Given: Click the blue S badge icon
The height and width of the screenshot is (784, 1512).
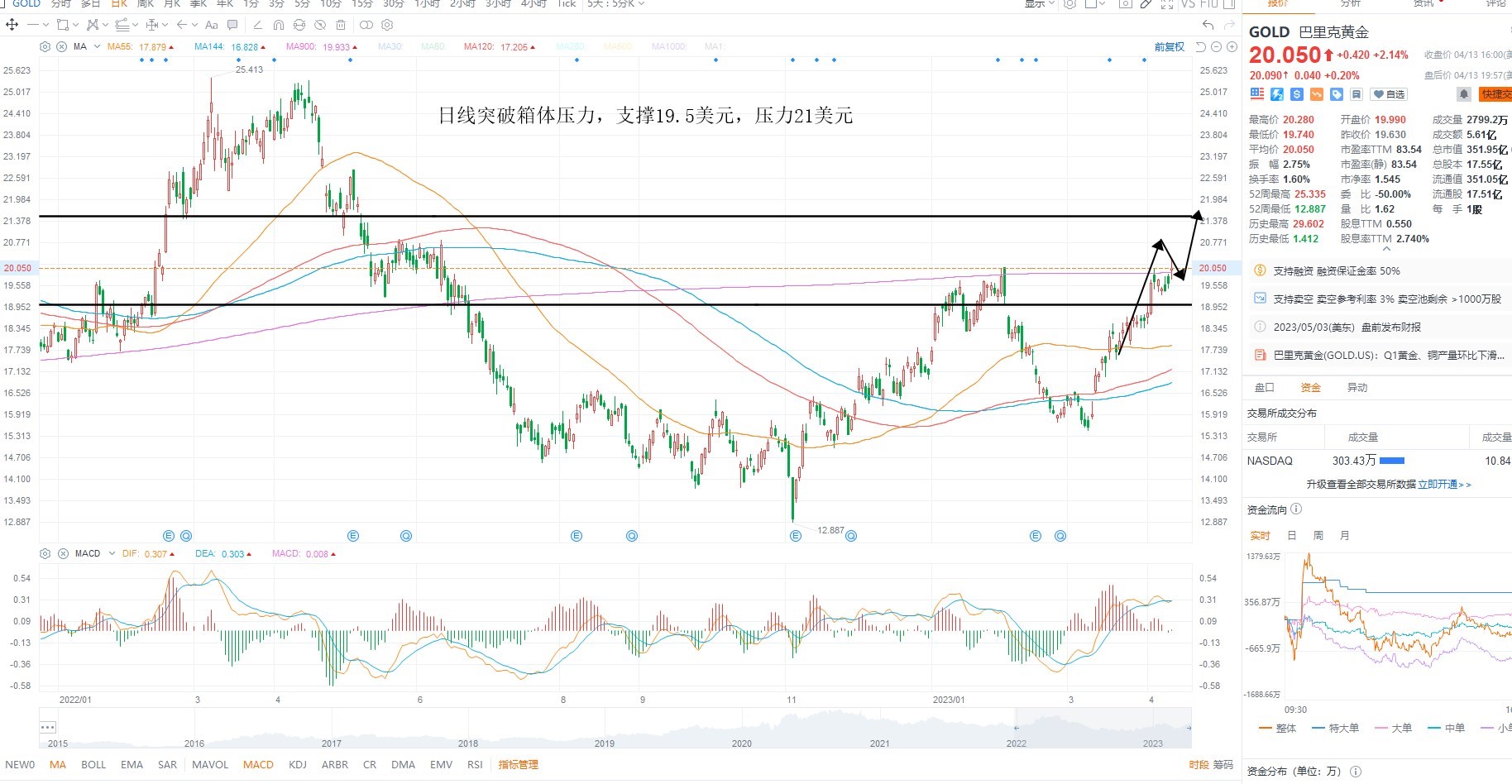Looking at the screenshot, I should [1297, 94].
